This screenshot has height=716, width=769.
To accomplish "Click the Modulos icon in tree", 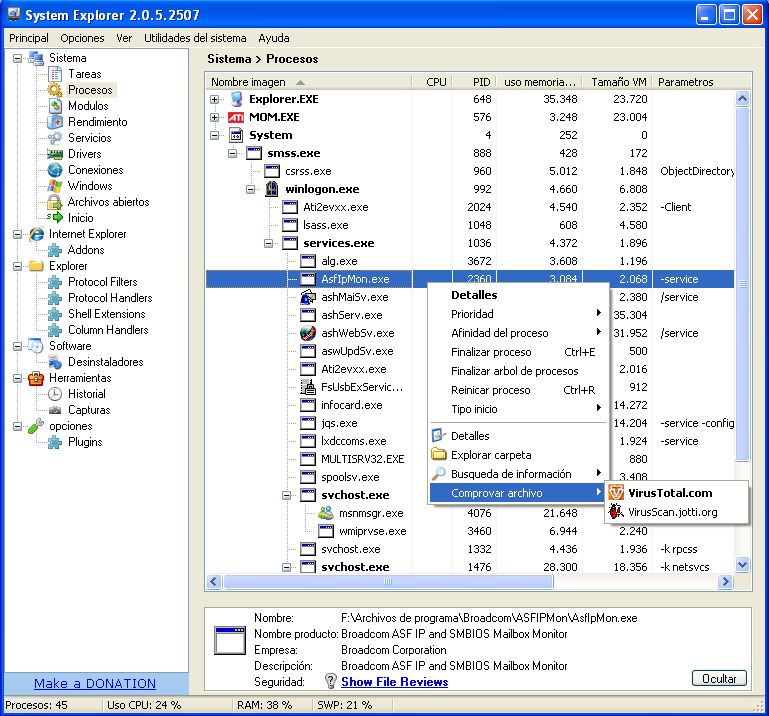I will coord(55,106).
